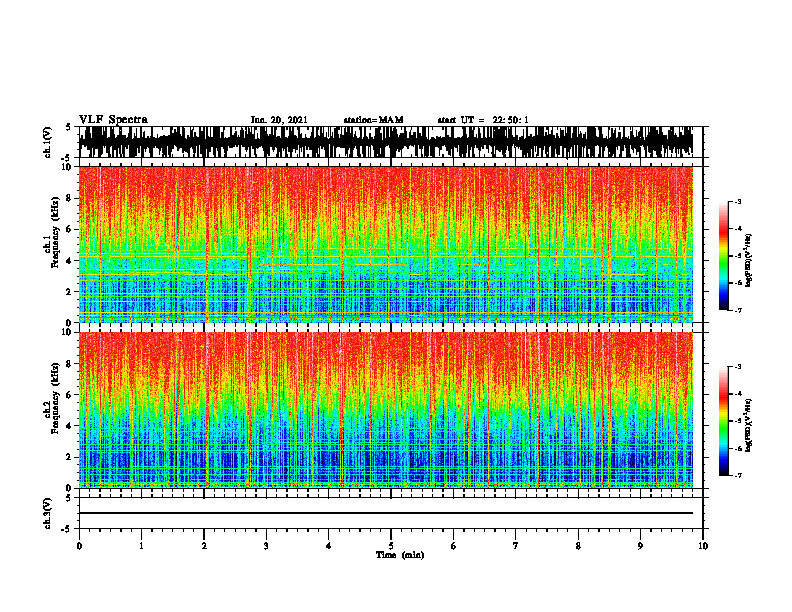Click inside the ch.2 spectrogram panel
The width and height of the screenshot is (792, 612).
[x=386, y=410]
